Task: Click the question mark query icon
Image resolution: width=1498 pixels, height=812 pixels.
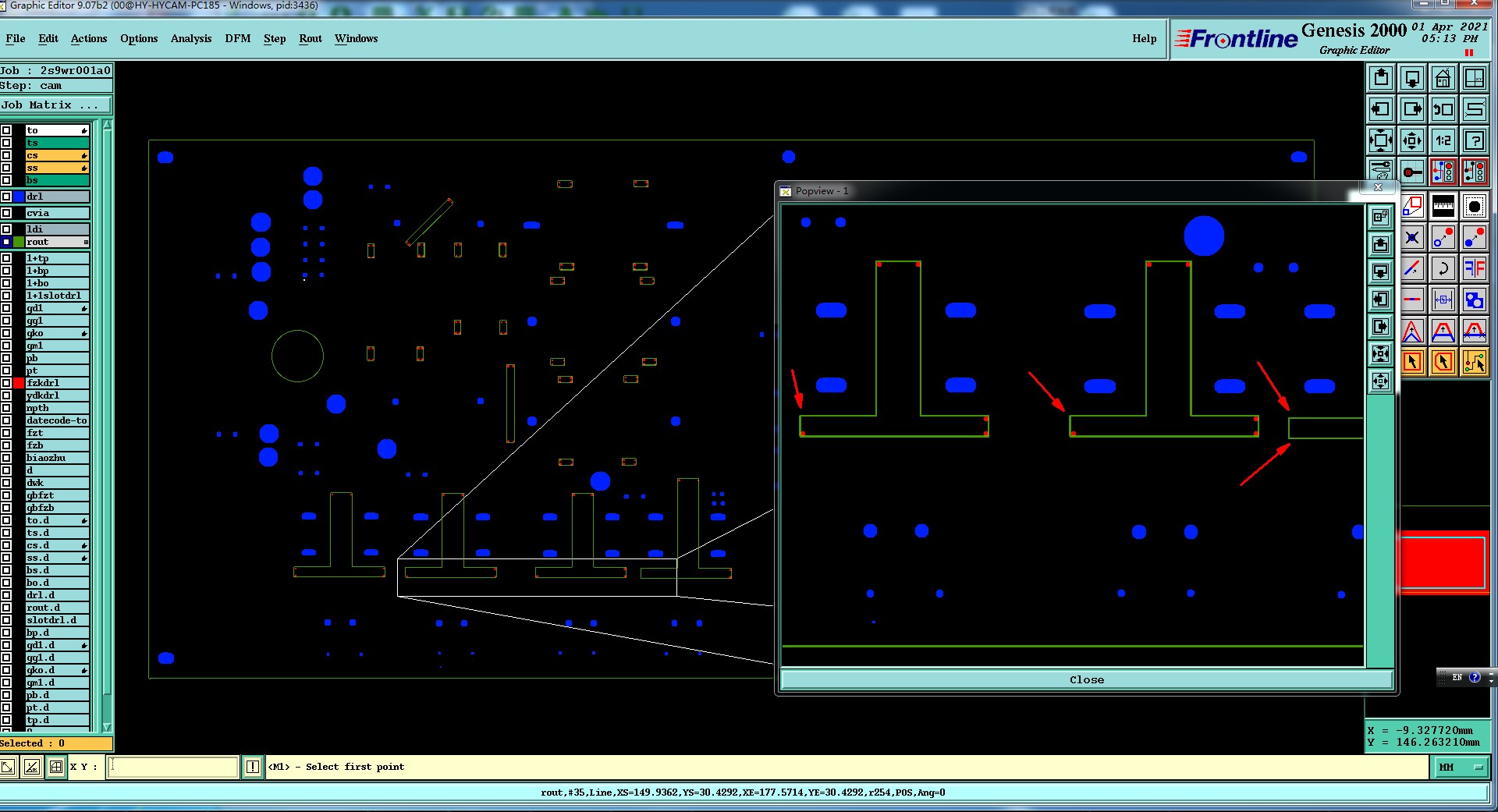Action: point(1475,140)
